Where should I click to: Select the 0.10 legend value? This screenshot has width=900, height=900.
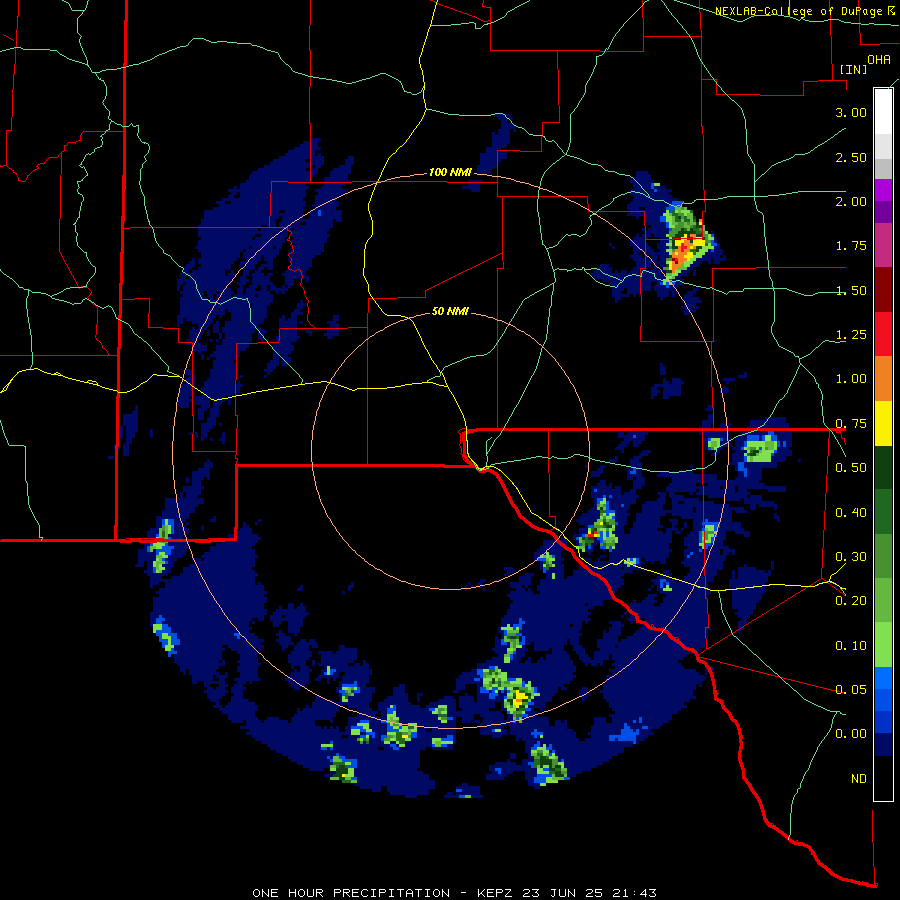coord(851,646)
